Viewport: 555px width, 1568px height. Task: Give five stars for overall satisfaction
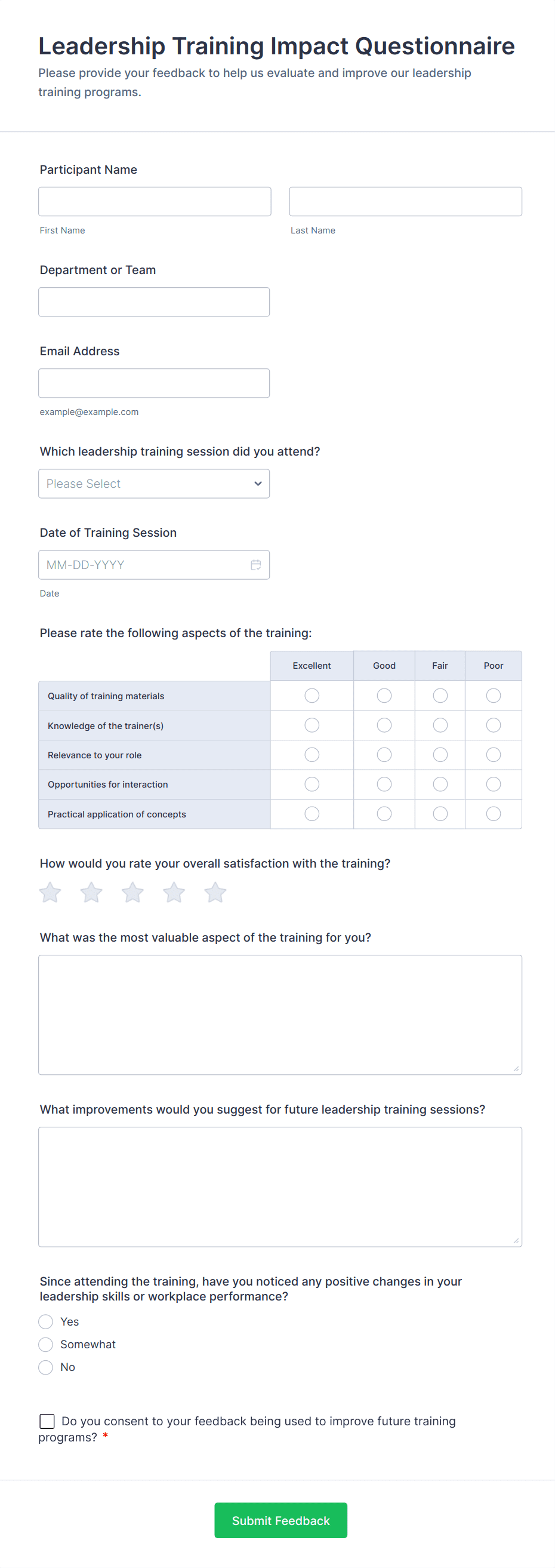tap(215, 891)
